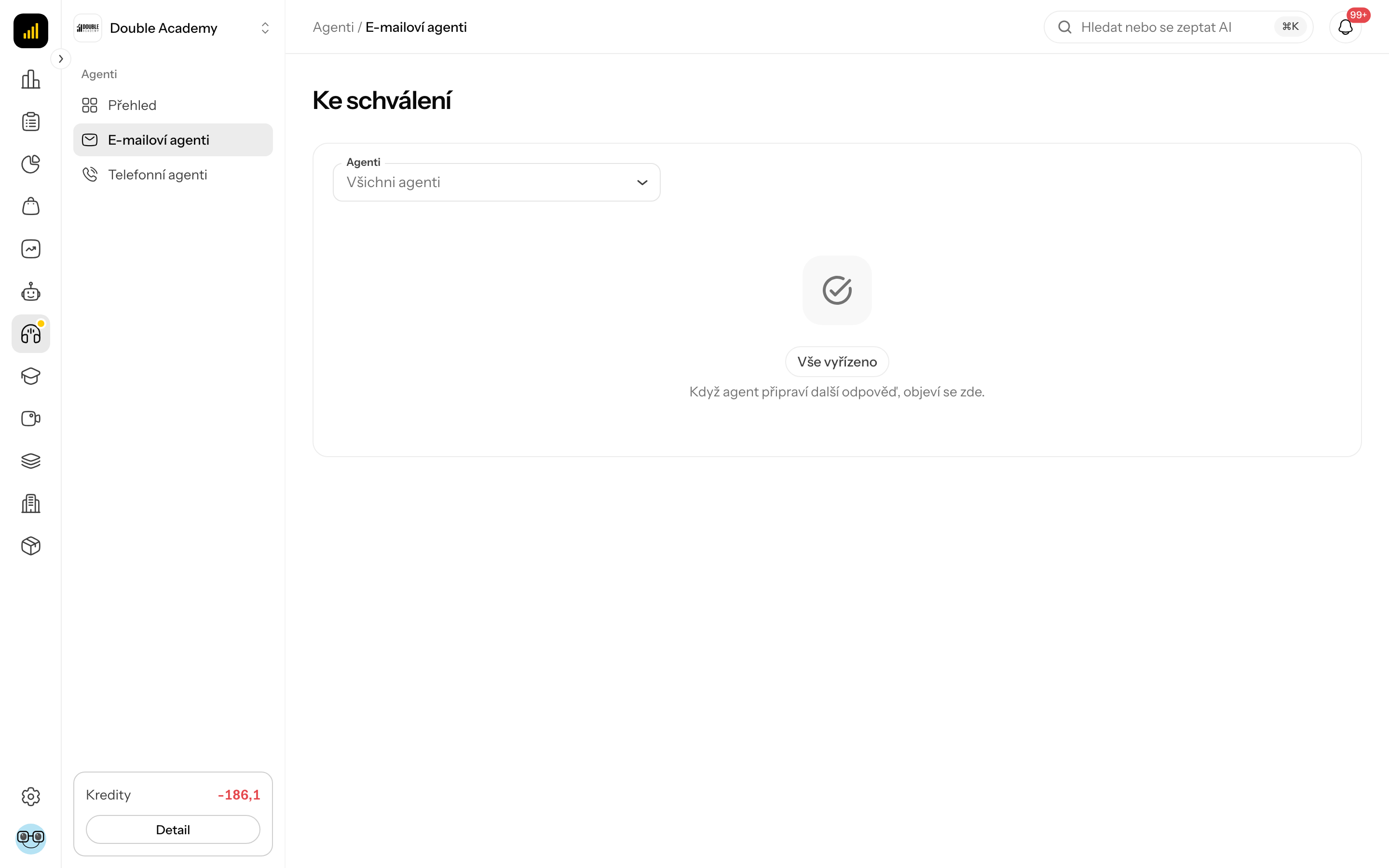Open the Double Academy workspace switcher
The image size is (1389, 868).
point(173,28)
